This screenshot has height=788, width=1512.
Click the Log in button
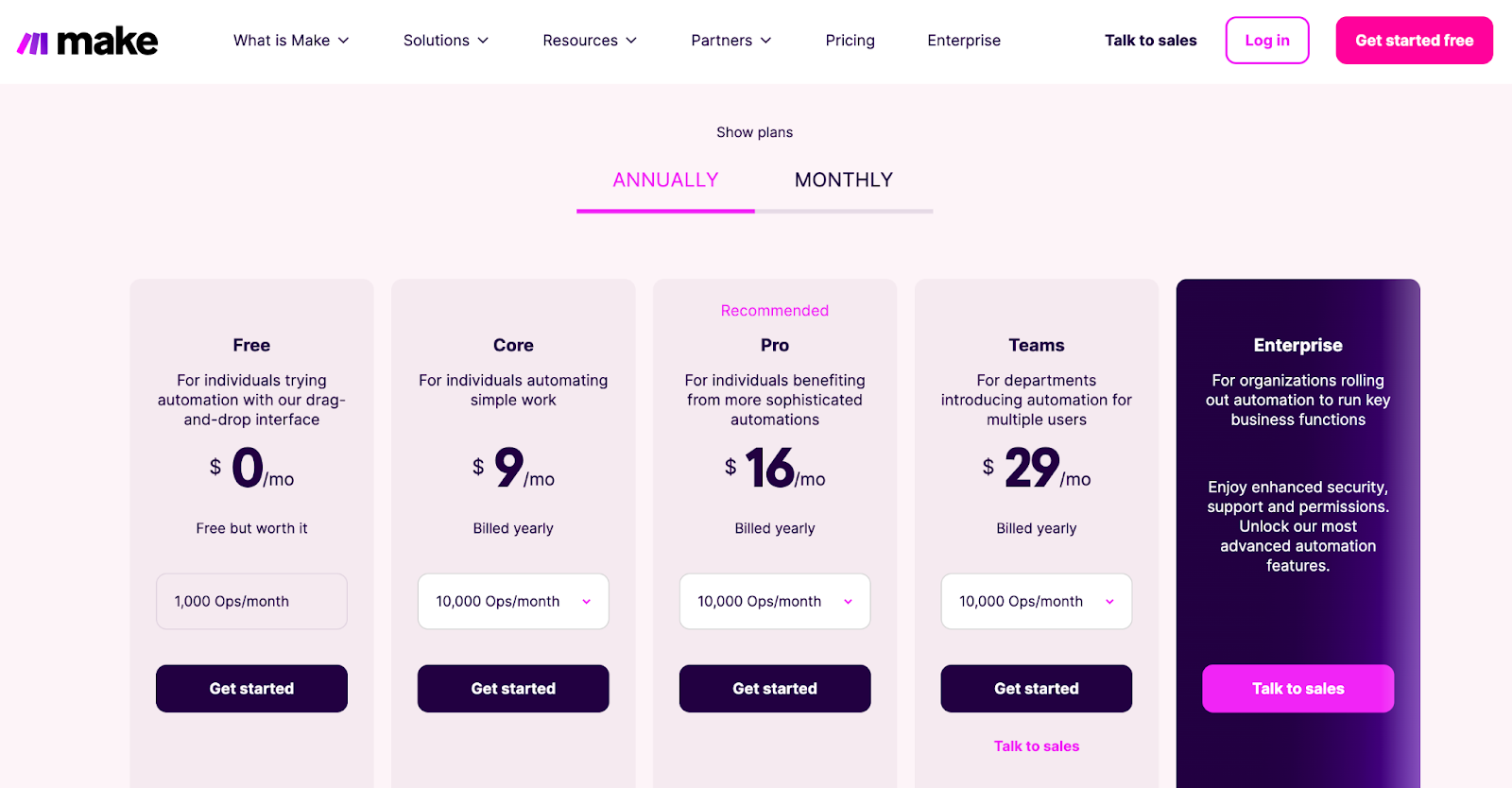(1266, 41)
